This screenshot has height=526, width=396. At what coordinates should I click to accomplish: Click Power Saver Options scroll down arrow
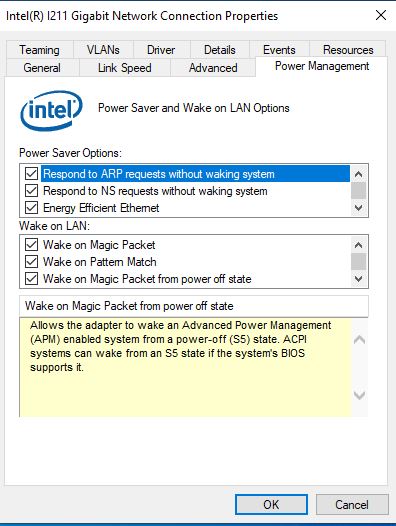[358, 208]
